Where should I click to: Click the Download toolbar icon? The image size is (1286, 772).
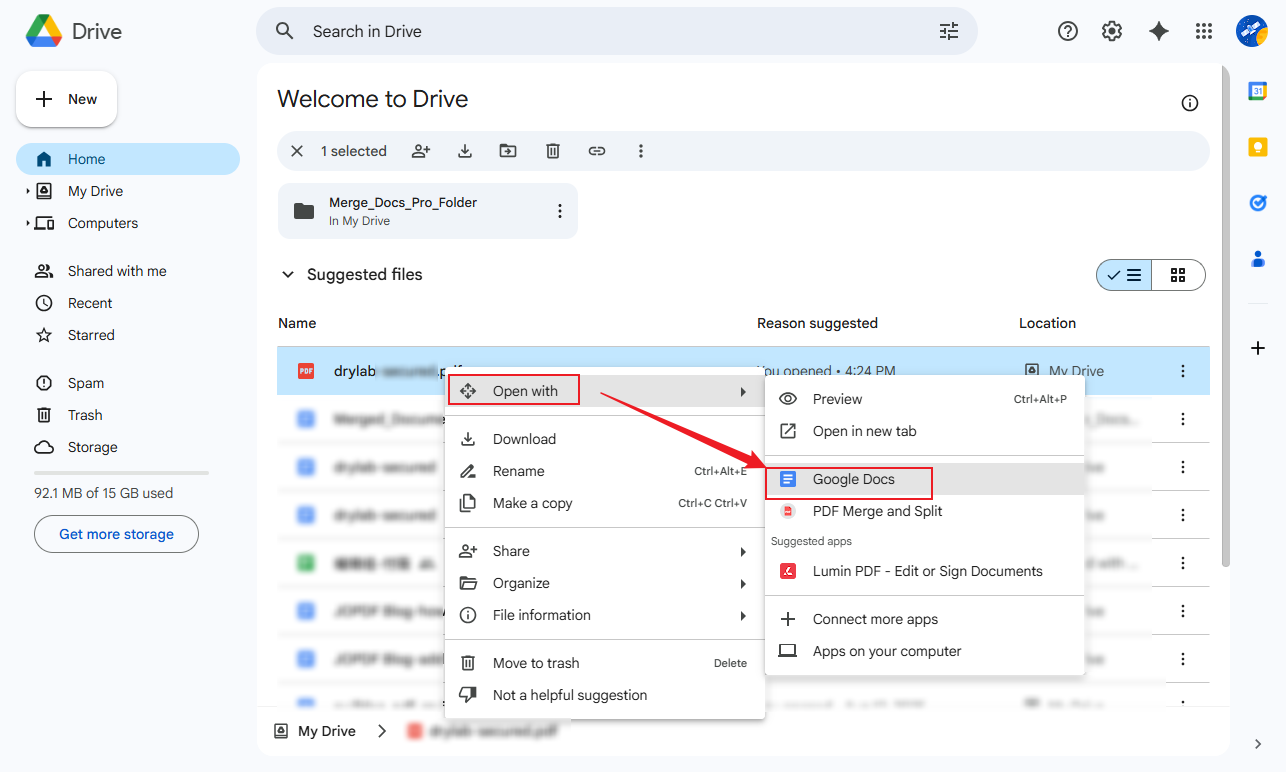(465, 151)
